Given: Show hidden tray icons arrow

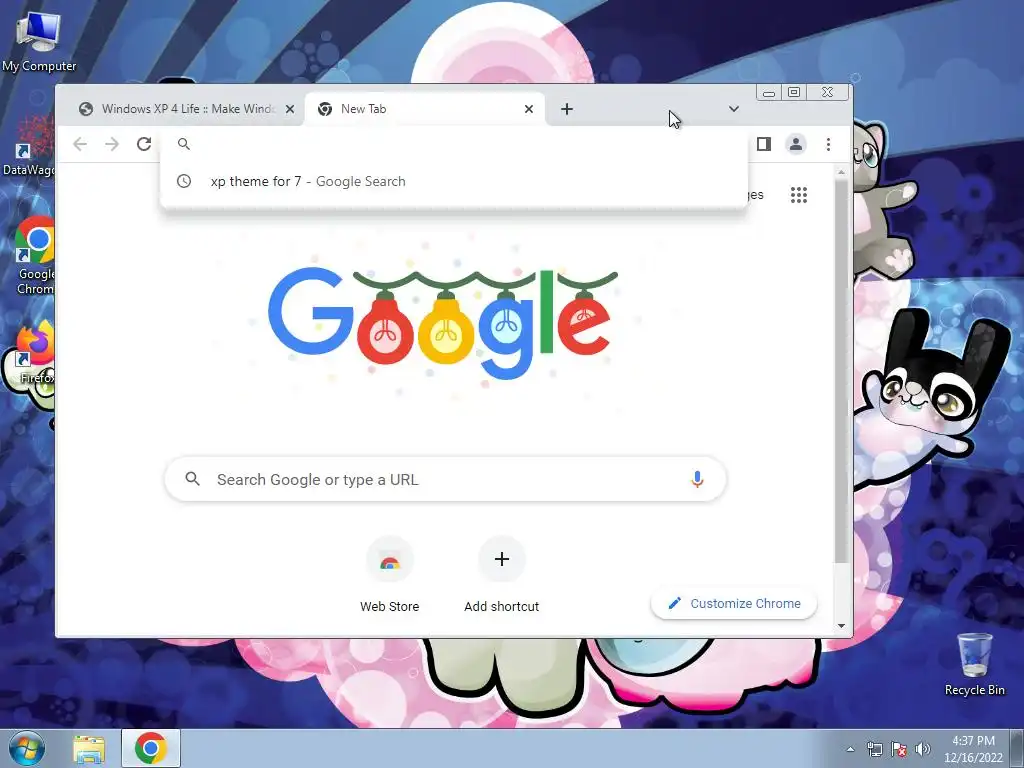Looking at the screenshot, I should coord(850,749).
